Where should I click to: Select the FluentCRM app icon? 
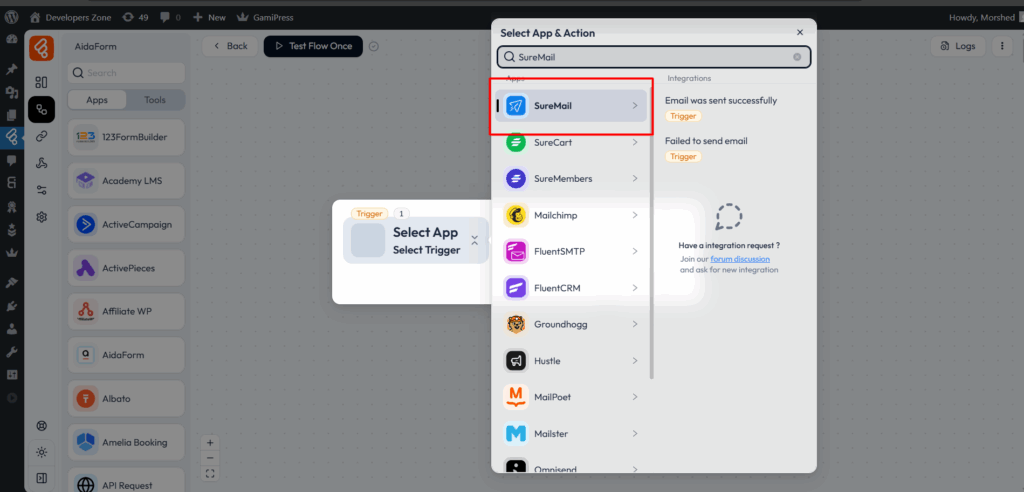click(516, 287)
